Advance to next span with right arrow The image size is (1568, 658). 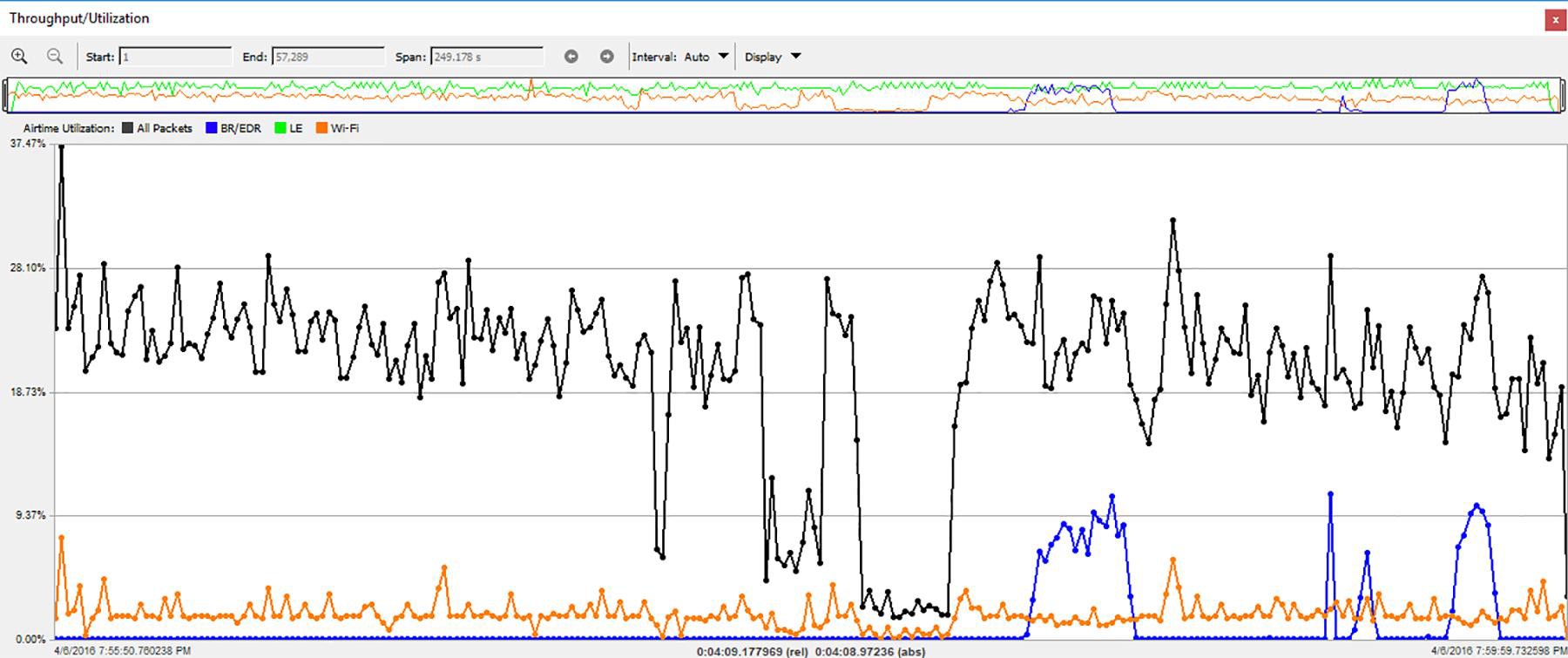[x=607, y=57]
